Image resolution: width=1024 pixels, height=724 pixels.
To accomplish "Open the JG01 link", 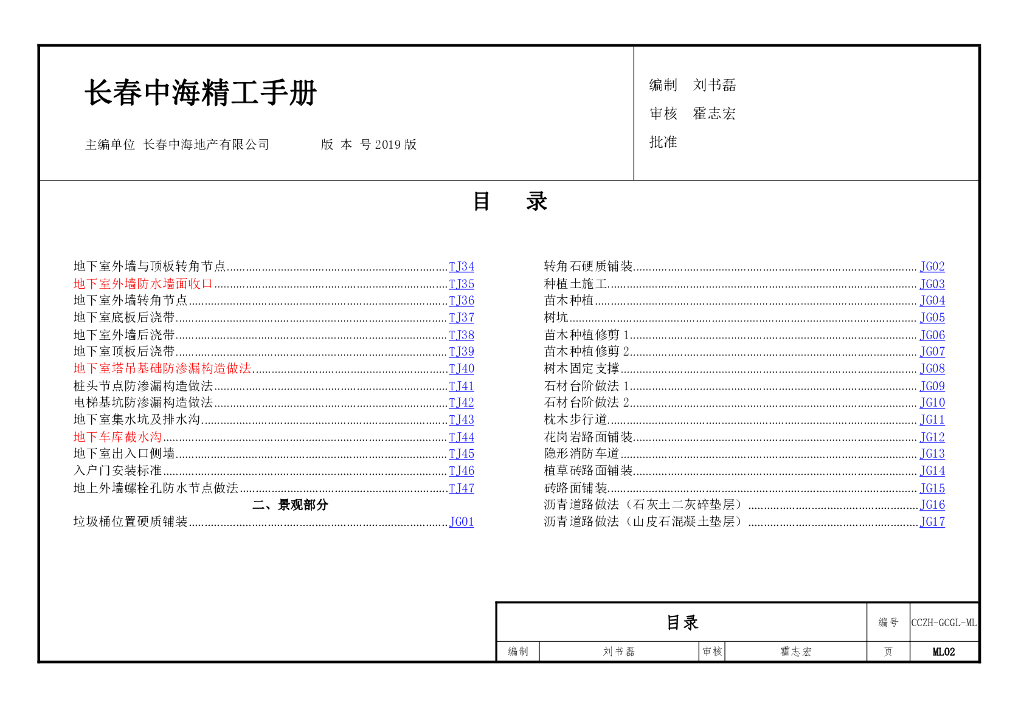I will click(461, 522).
